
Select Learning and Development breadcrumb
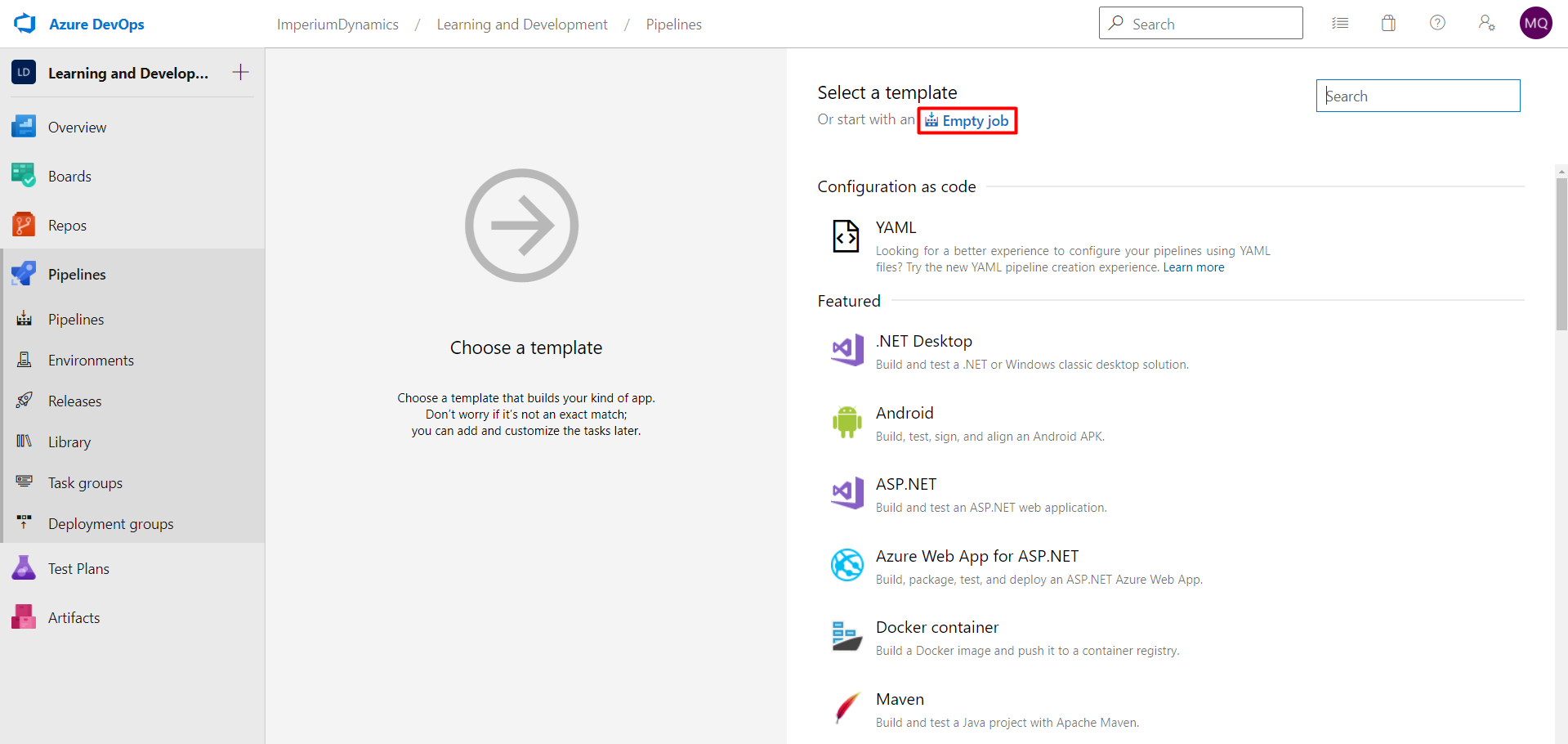(x=522, y=24)
